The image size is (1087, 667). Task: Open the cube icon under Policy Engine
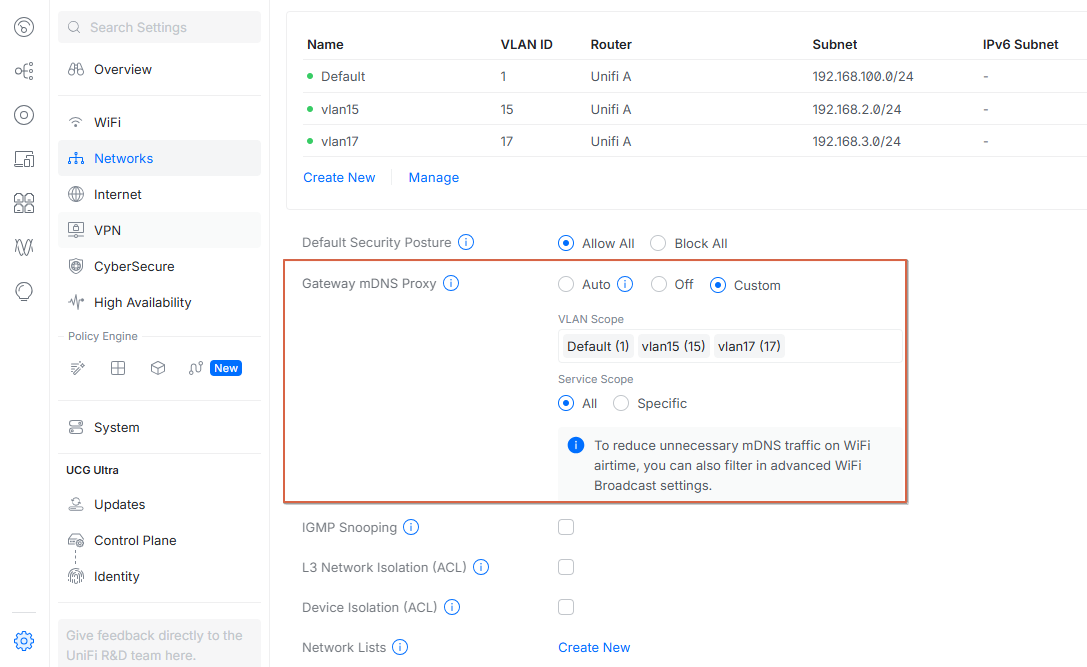point(158,368)
